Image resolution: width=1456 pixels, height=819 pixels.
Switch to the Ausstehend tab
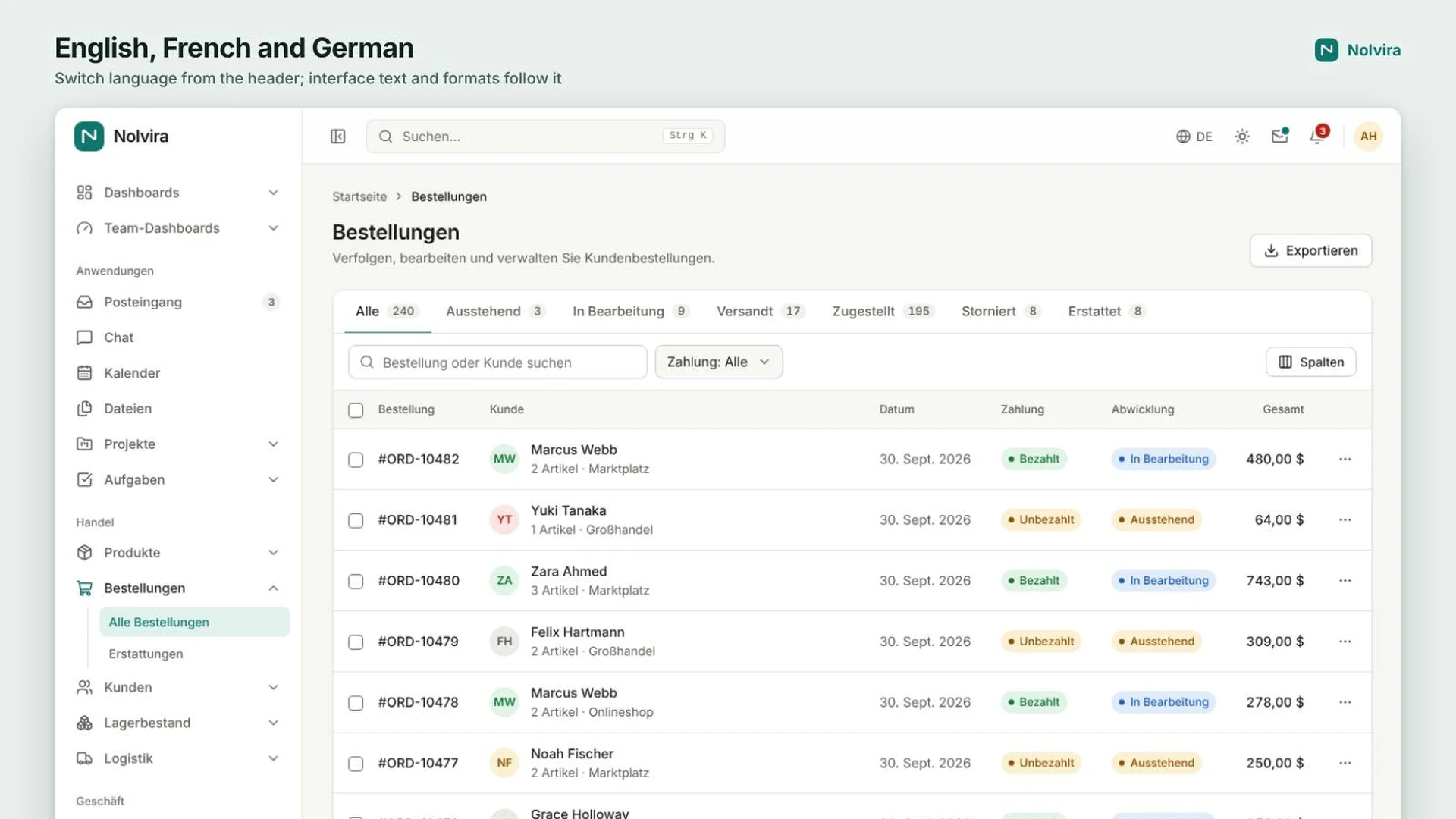495,312
